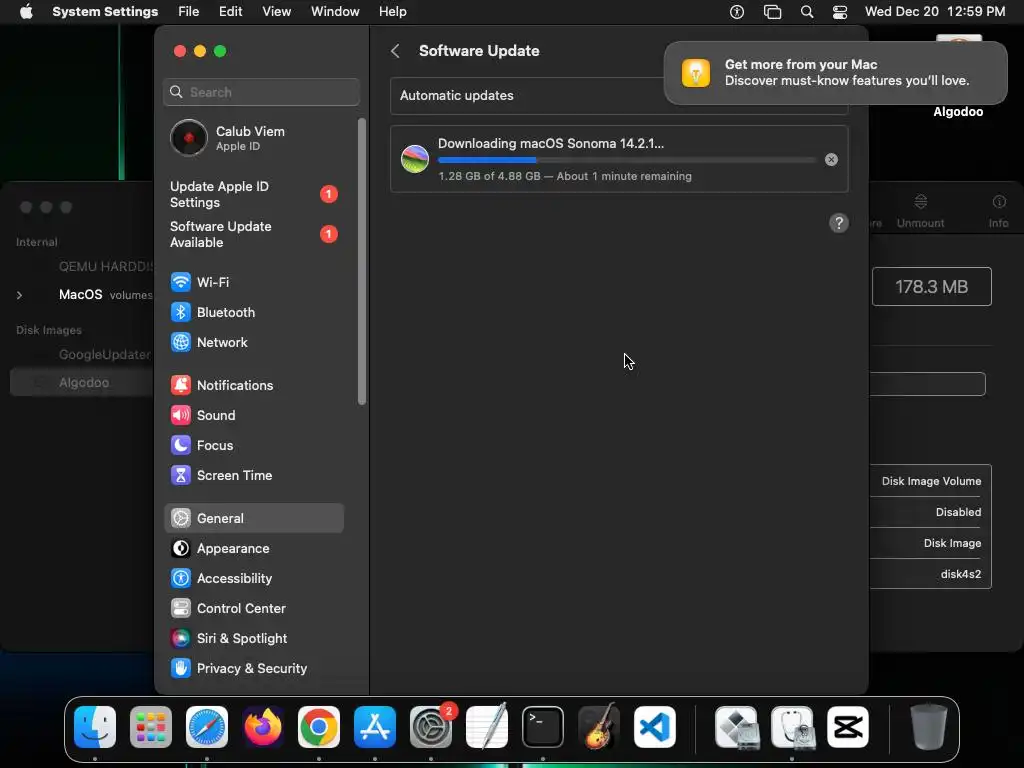Image resolution: width=1024 pixels, height=768 pixels.
Task: Click Unmount in Disk Utility toolbar
Action: (x=920, y=212)
